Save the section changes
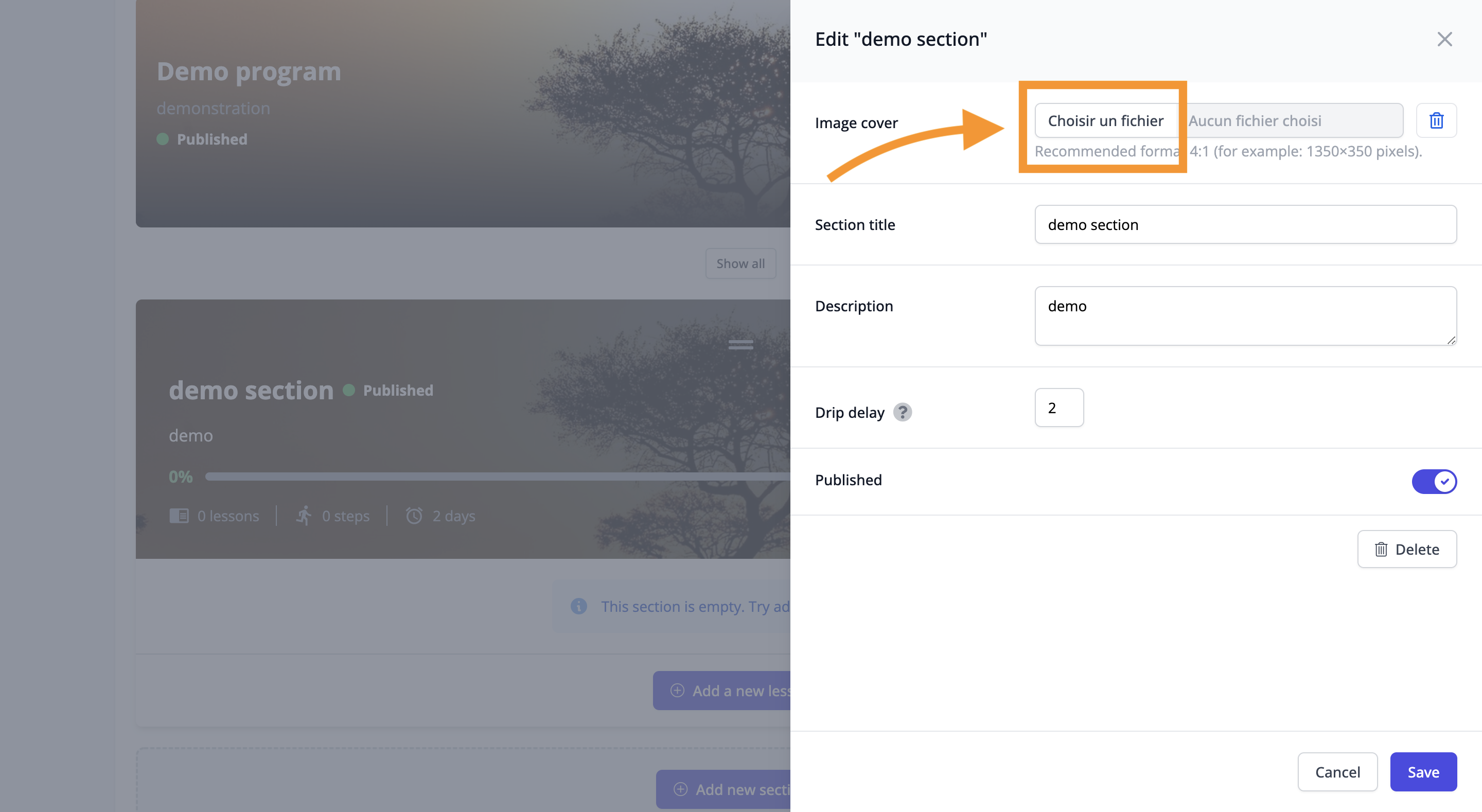Screen dimensions: 1482x812 1423,772
